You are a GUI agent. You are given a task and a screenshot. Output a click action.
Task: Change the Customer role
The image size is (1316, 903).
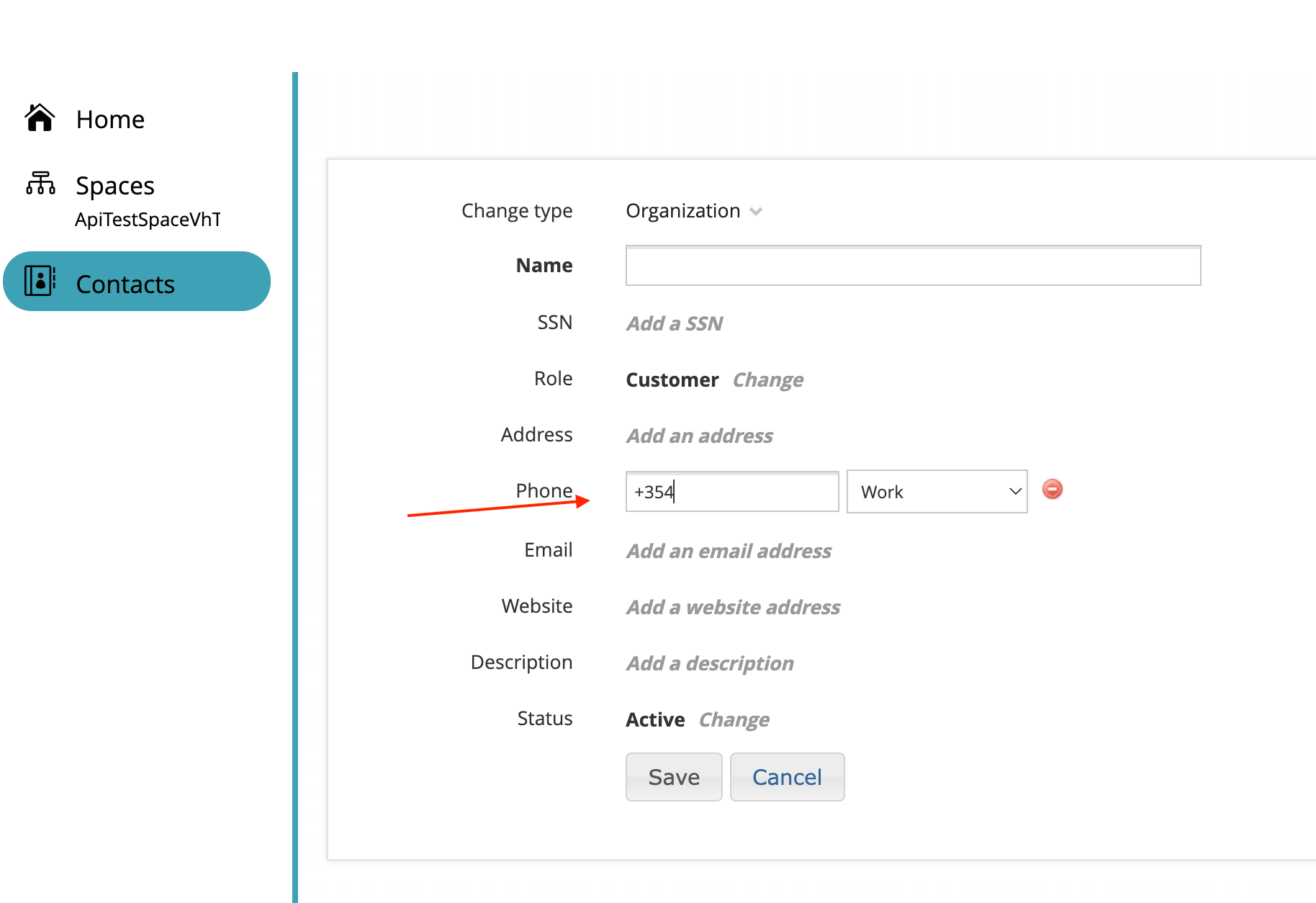767,379
